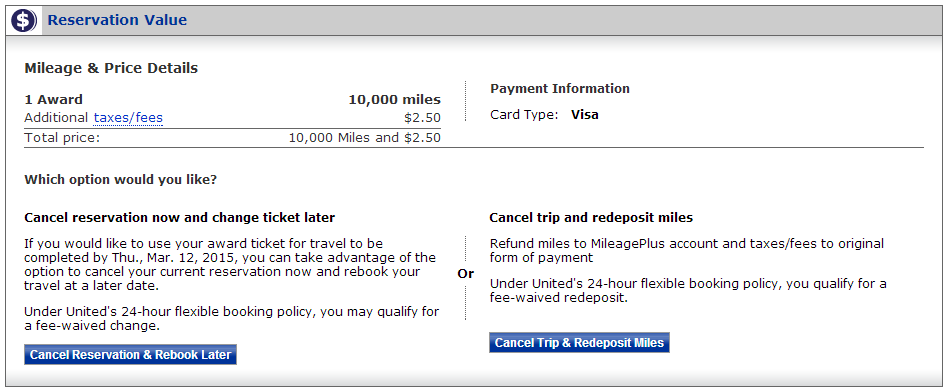The height and width of the screenshot is (391, 946).
Task: Select the Visa card type value
Action: [585, 115]
